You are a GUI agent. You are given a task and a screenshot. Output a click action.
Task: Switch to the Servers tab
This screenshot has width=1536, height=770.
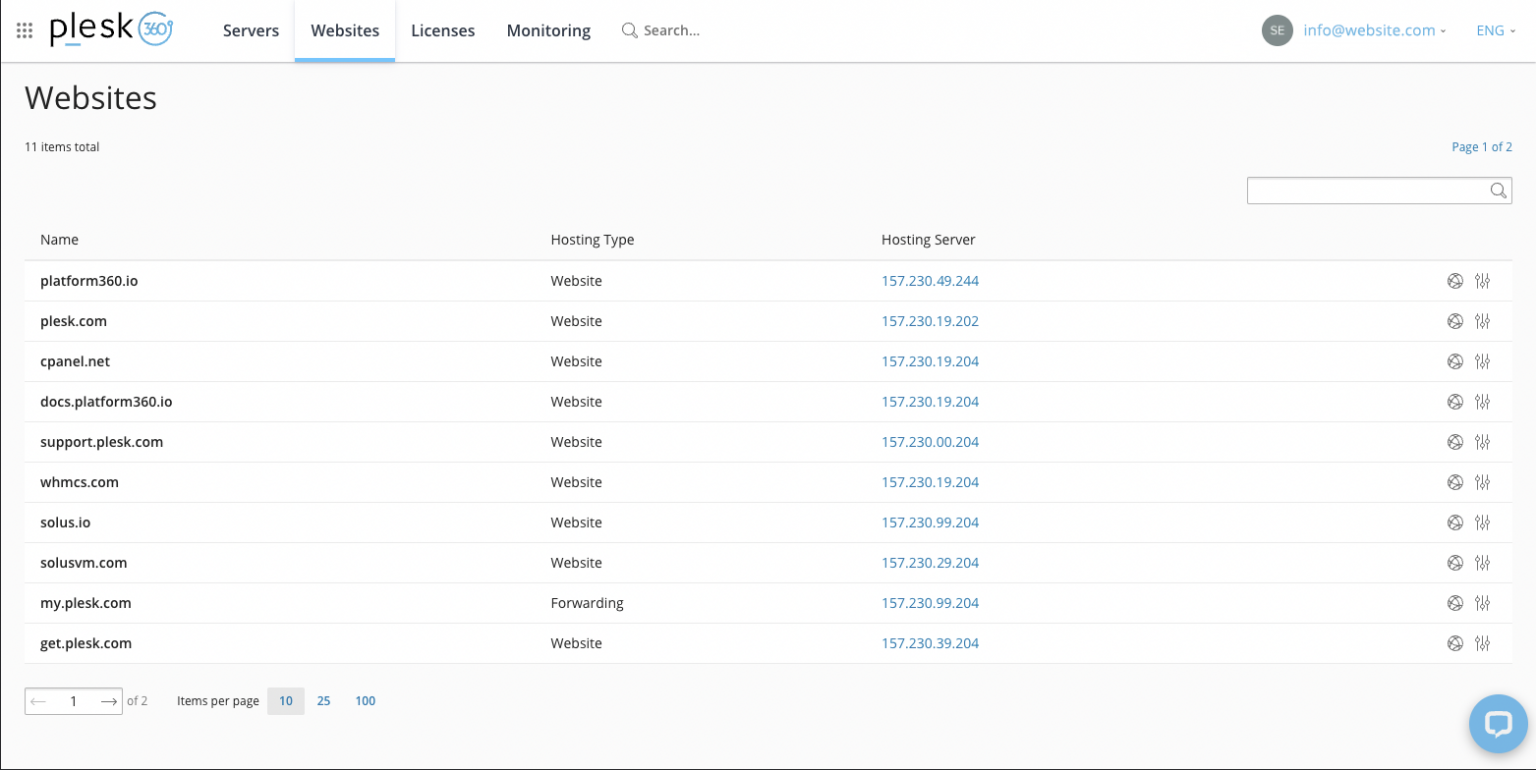click(250, 30)
